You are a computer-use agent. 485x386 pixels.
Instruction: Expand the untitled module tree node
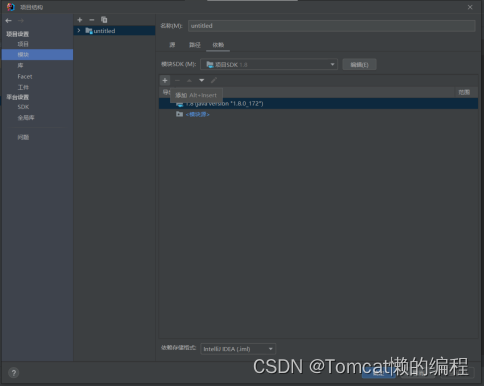79,31
